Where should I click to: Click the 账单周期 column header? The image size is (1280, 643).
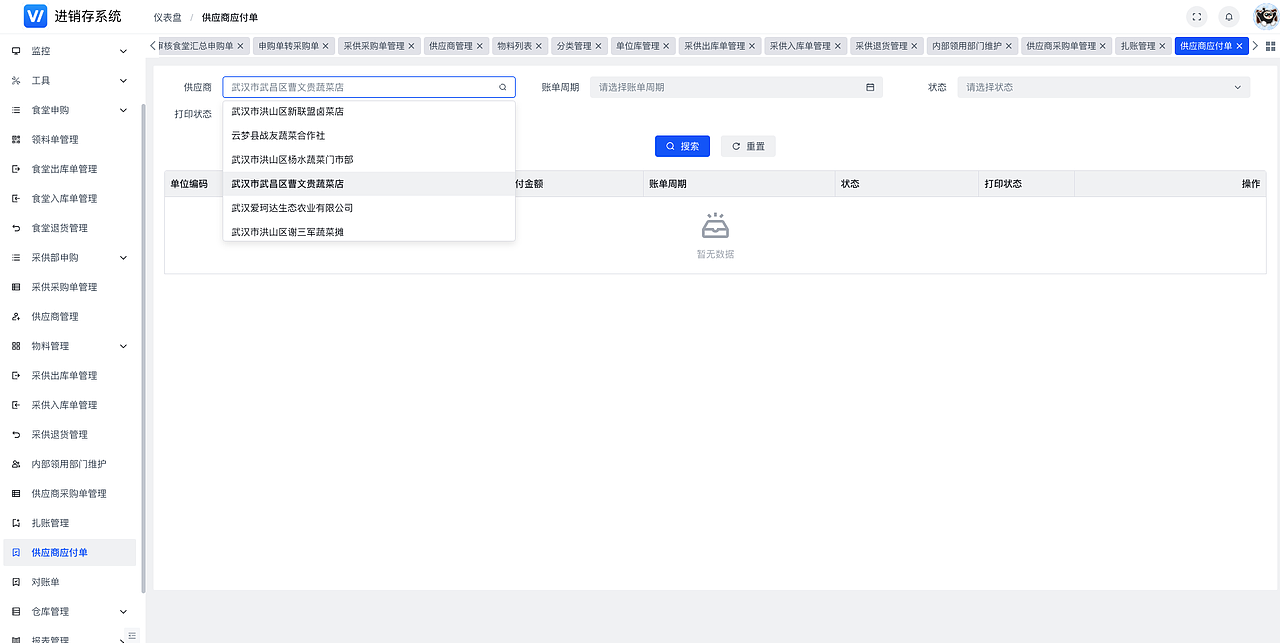[x=739, y=184]
